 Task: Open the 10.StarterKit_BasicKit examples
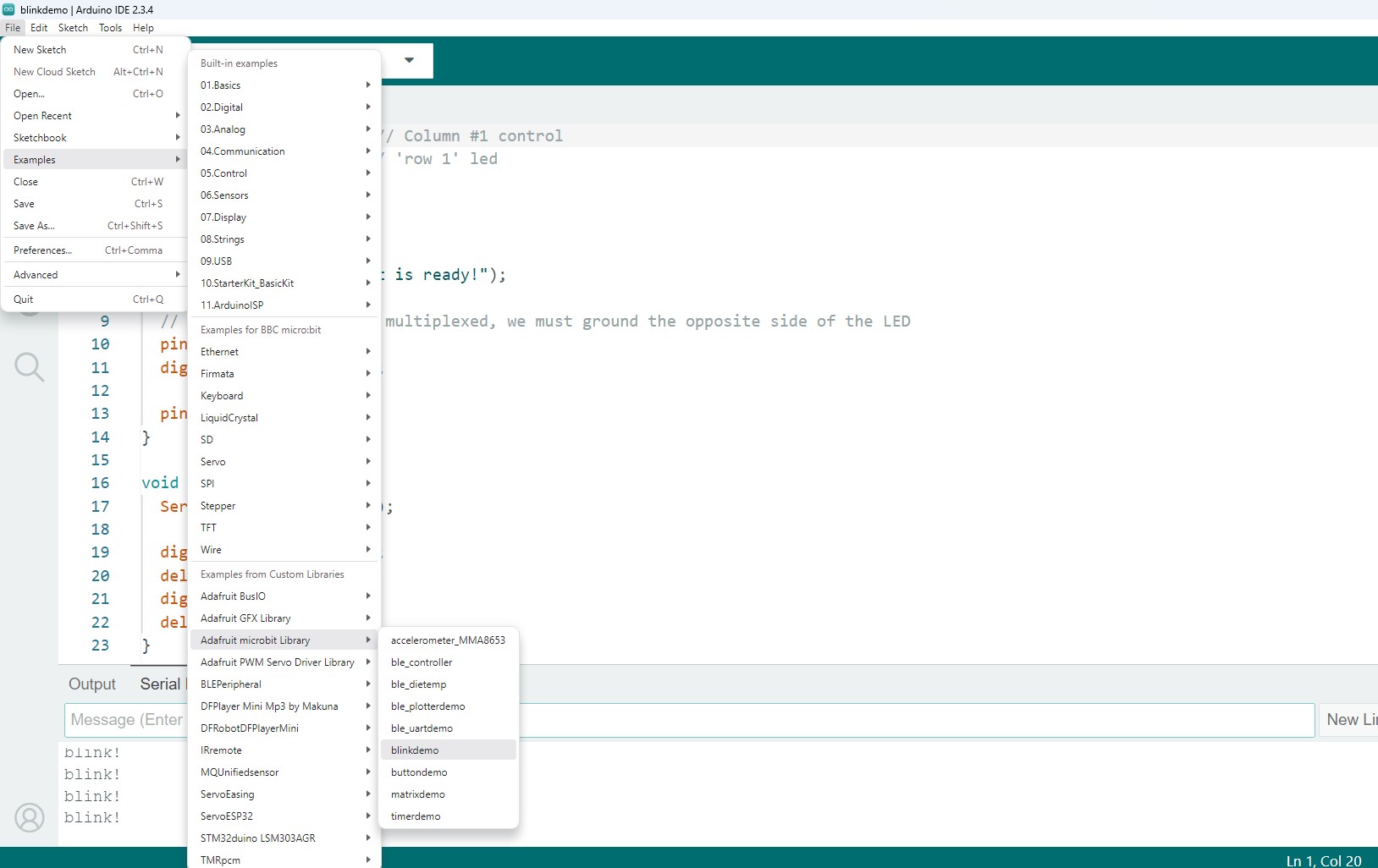pyautogui.click(x=284, y=283)
